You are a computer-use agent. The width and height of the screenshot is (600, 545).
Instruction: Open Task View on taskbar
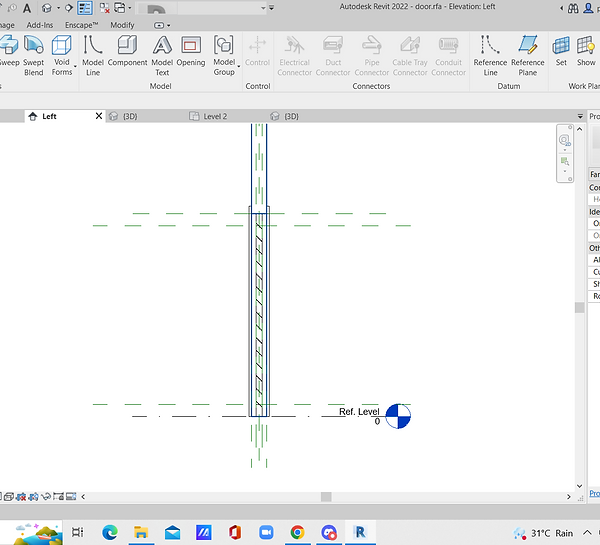[78, 532]
